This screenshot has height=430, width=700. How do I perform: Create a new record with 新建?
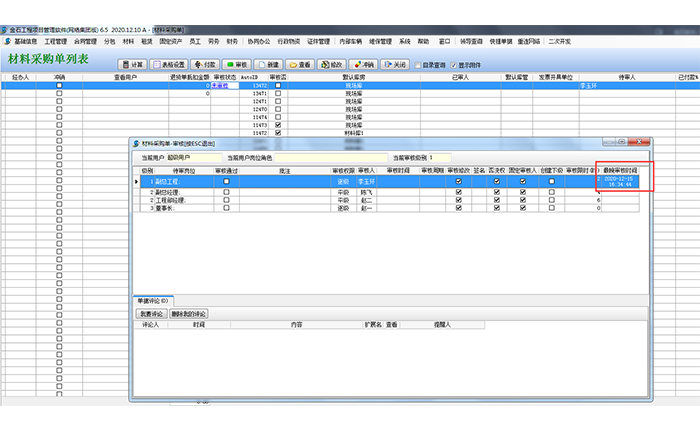[270, 64]
